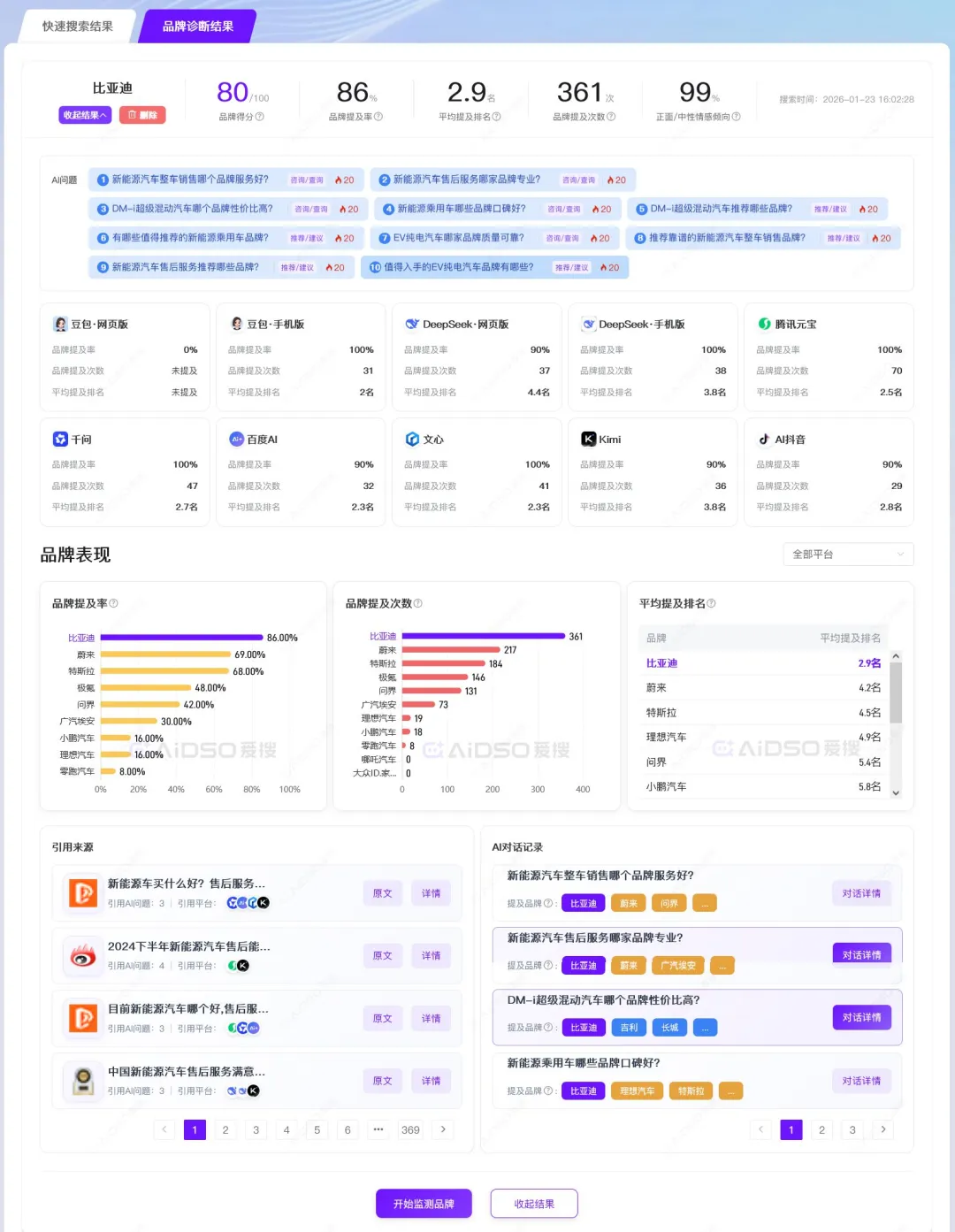Image resolution: width=955 pixels, height=1232 pixels.
Task: Open the 全部平台 dropdown
Action: coord(847,555)
